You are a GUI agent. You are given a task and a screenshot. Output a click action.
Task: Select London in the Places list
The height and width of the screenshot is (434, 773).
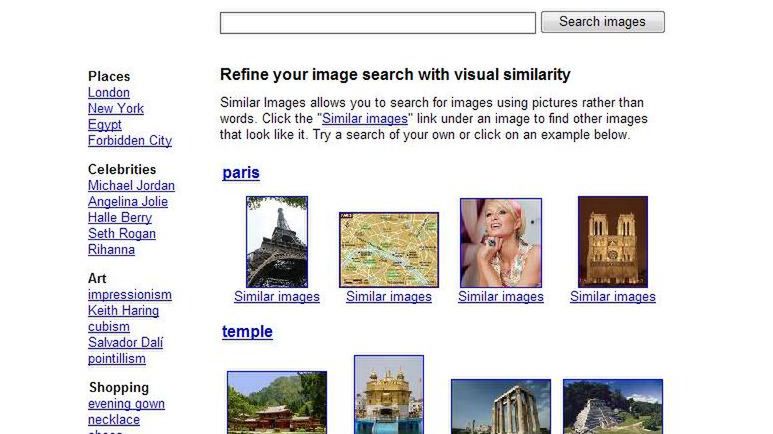pos(109,93)
